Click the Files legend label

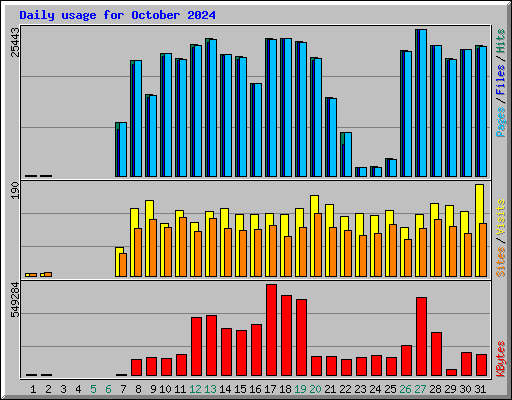500,80
